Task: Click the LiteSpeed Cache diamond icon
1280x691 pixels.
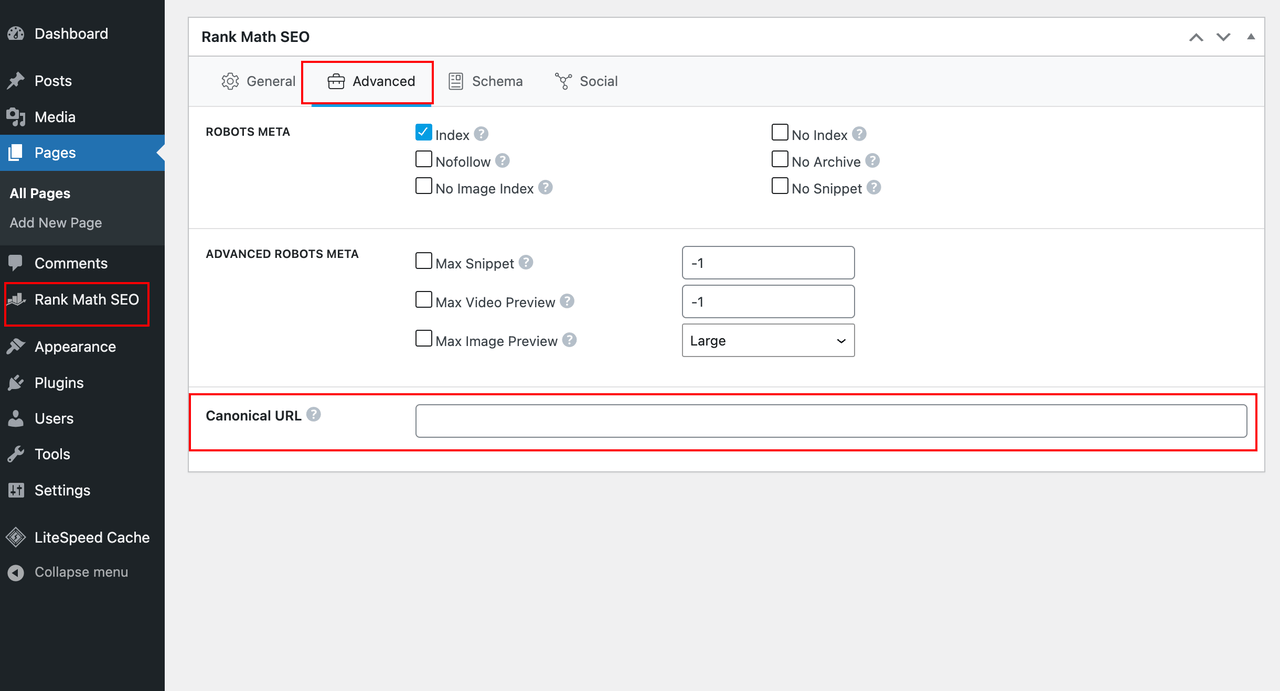Action: 15,537
